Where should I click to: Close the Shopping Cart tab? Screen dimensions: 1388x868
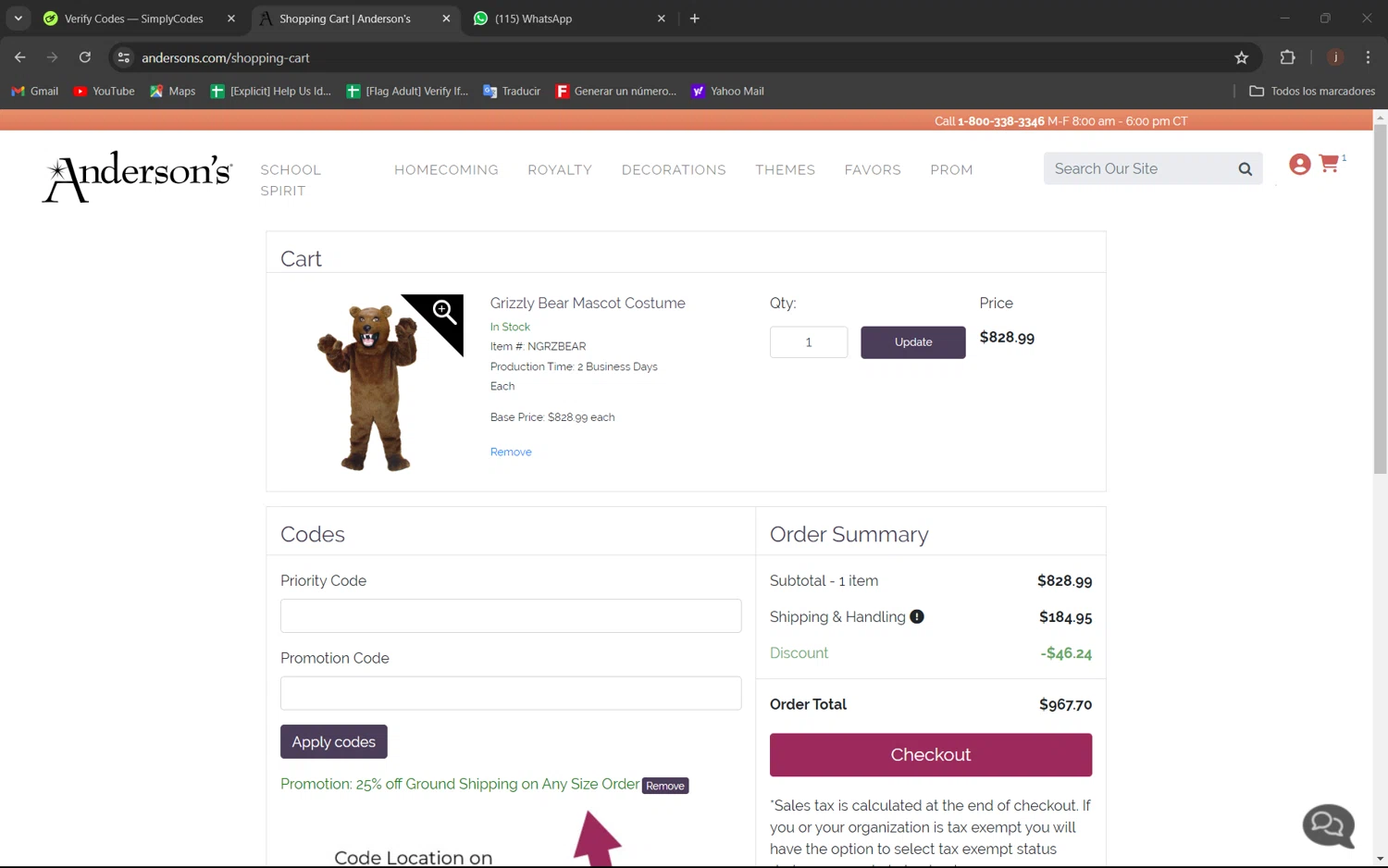tap(446, 19)
